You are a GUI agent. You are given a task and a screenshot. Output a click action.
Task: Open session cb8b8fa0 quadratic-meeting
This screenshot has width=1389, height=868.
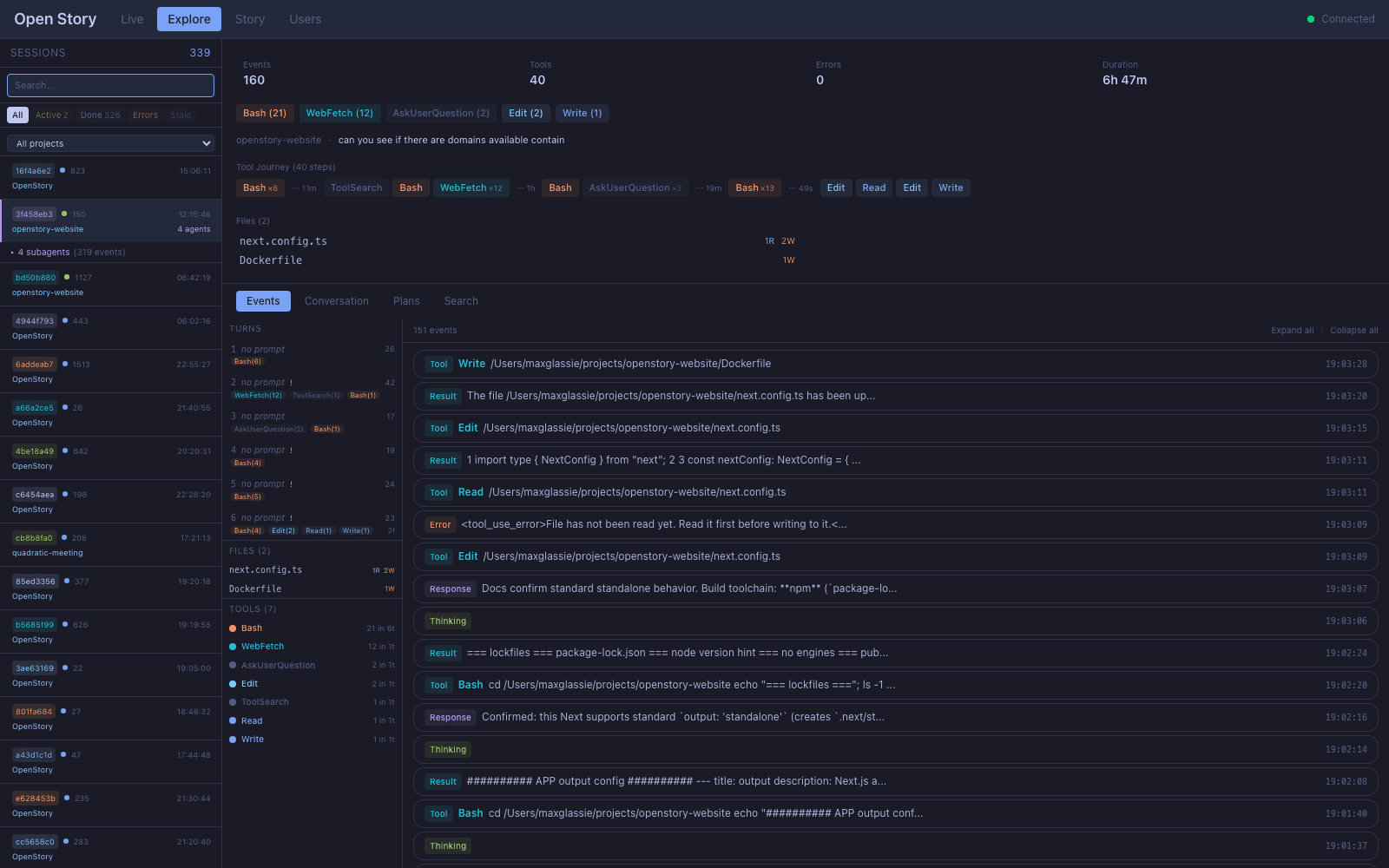pos(110,545)
